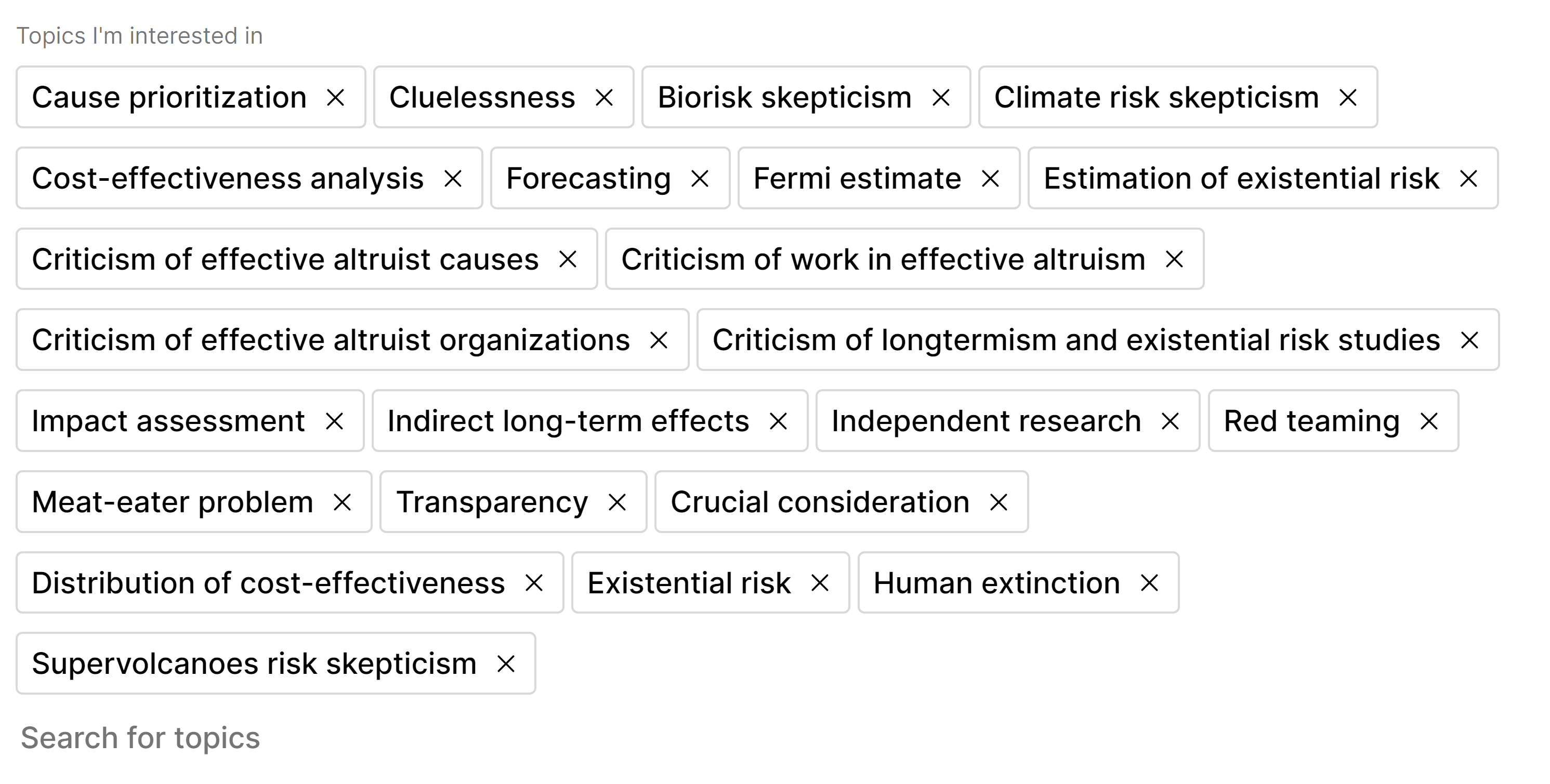This screenshot has width=1550, height=784.
Task: Click the Cost-effectiveness analysis topic label
Action: (x=228, y=179)
